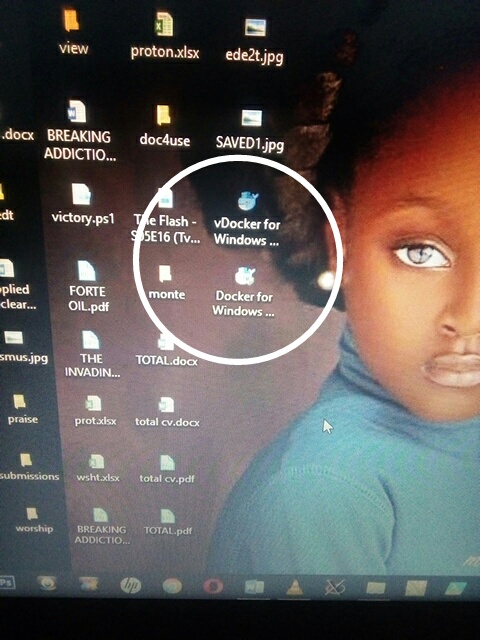Viewport: 480px width, 640px height.
Task: Select the total cv.docx file
Action: [x=167, y=412]
